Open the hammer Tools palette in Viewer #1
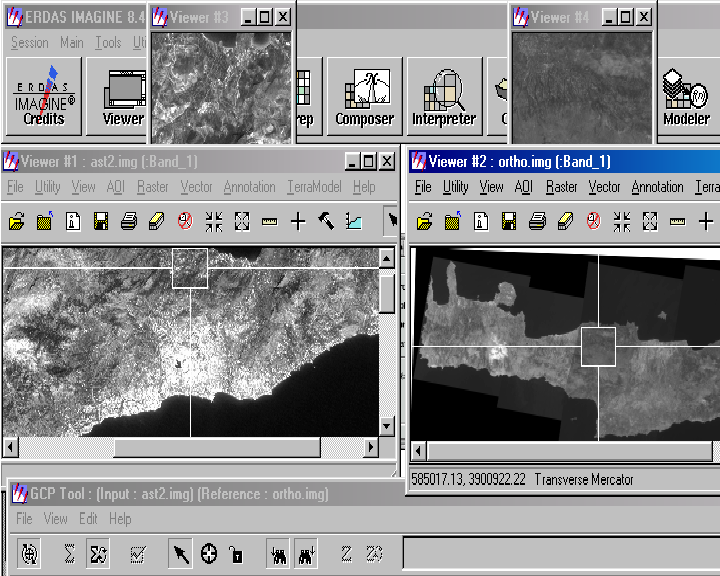 click(326, 222)
